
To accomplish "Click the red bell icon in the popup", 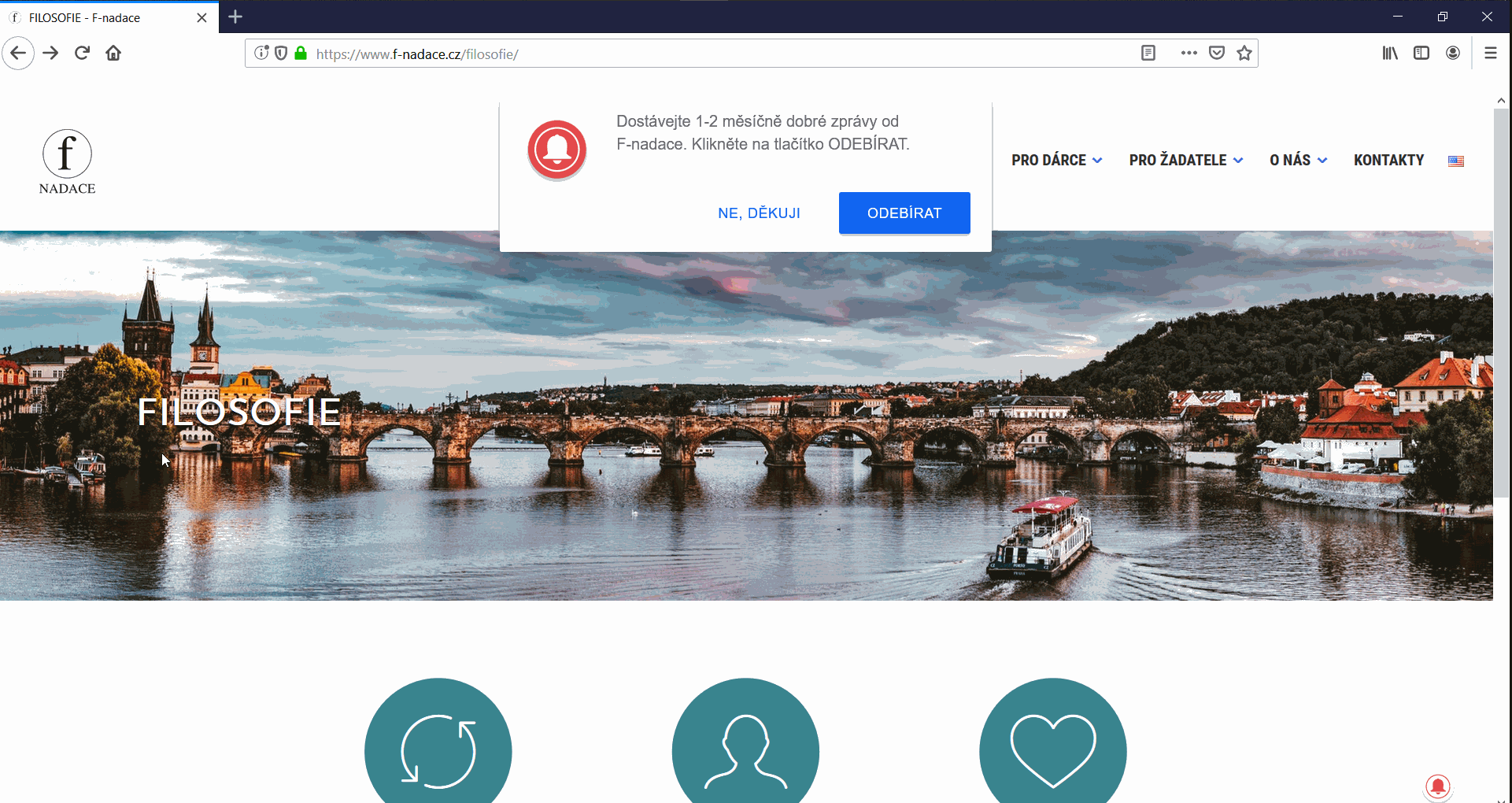I will click(x=557, y=150).
